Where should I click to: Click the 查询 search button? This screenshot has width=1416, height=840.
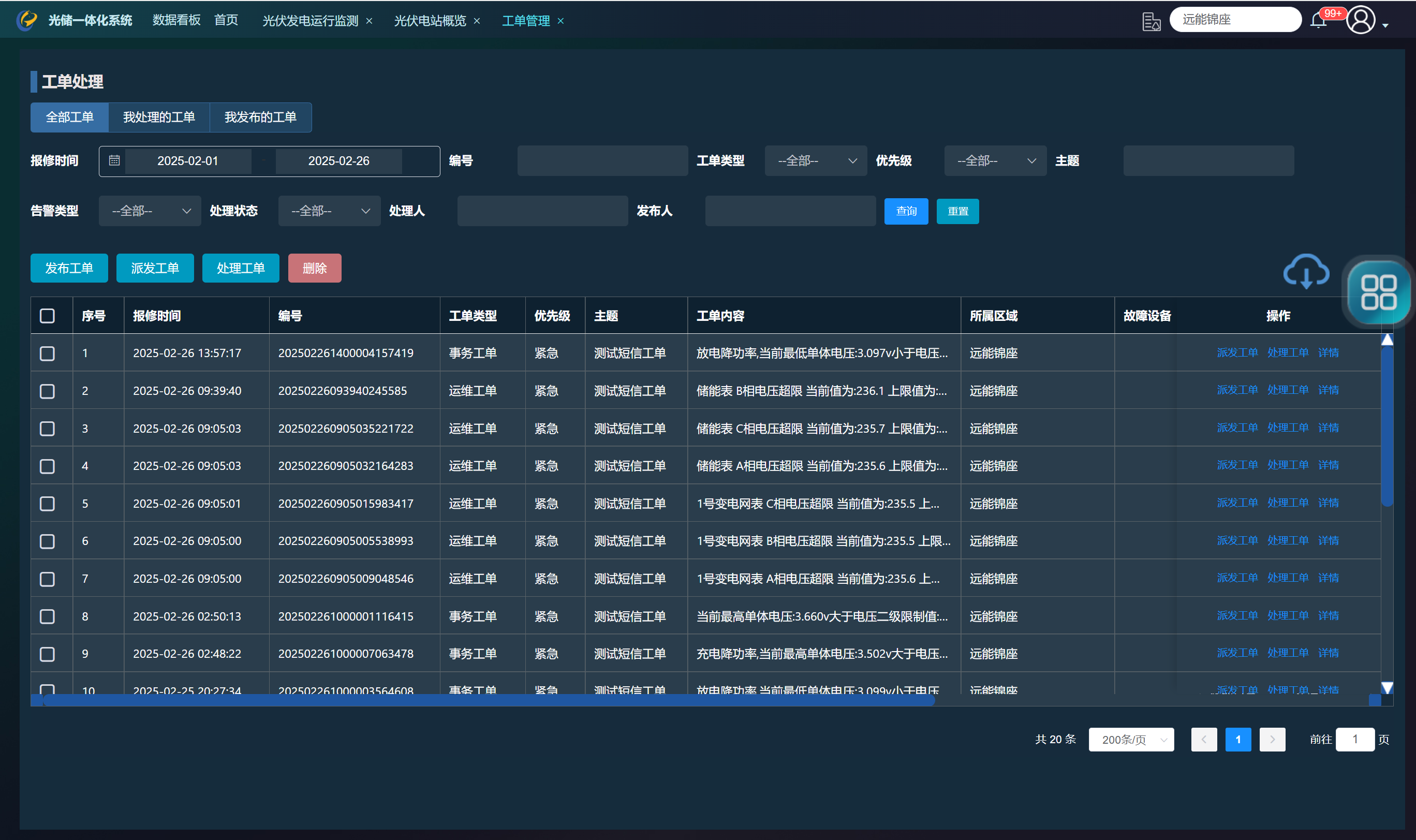point(906,211)
